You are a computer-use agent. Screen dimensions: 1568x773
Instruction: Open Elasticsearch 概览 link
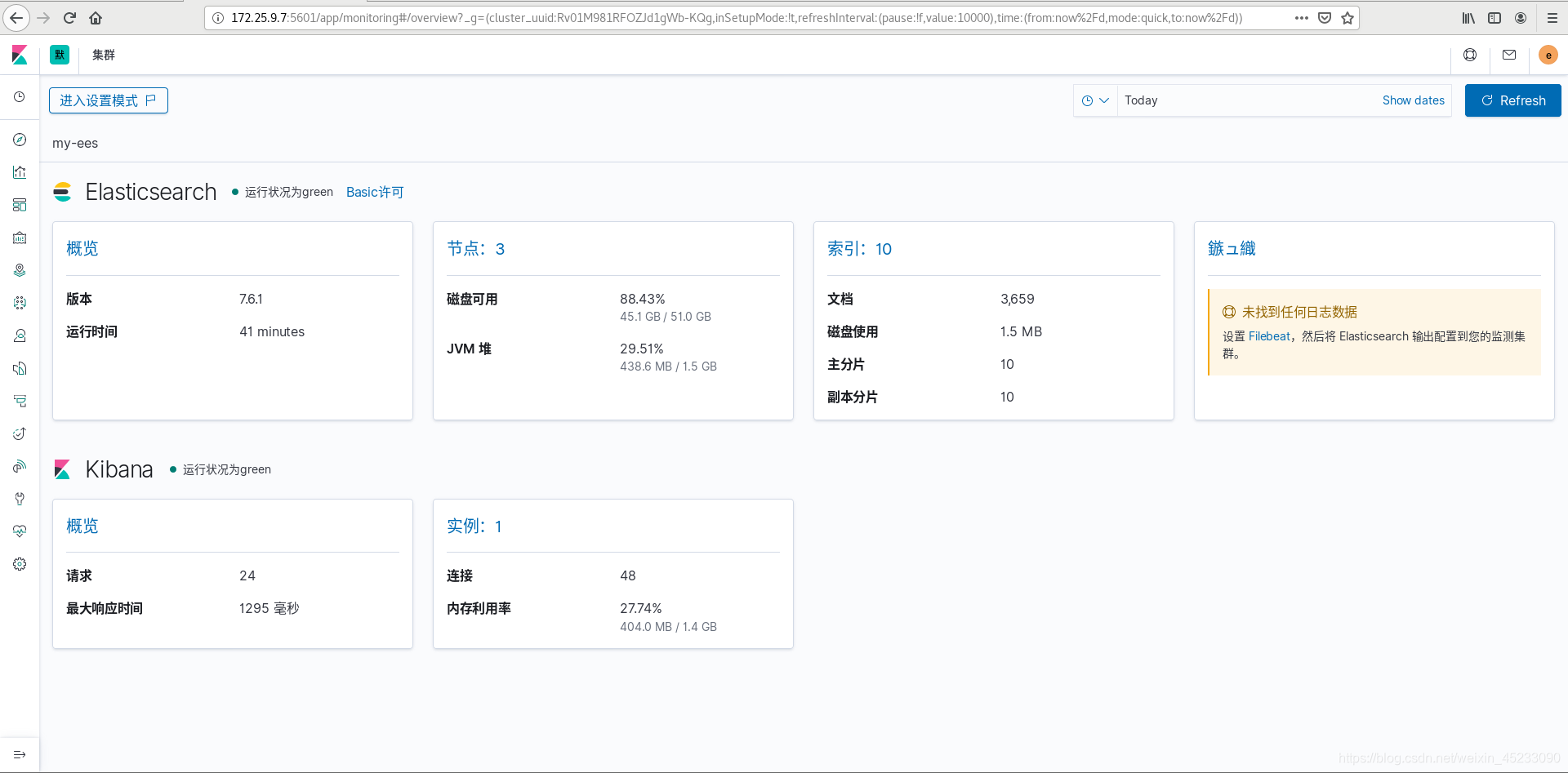pos(82,248)
